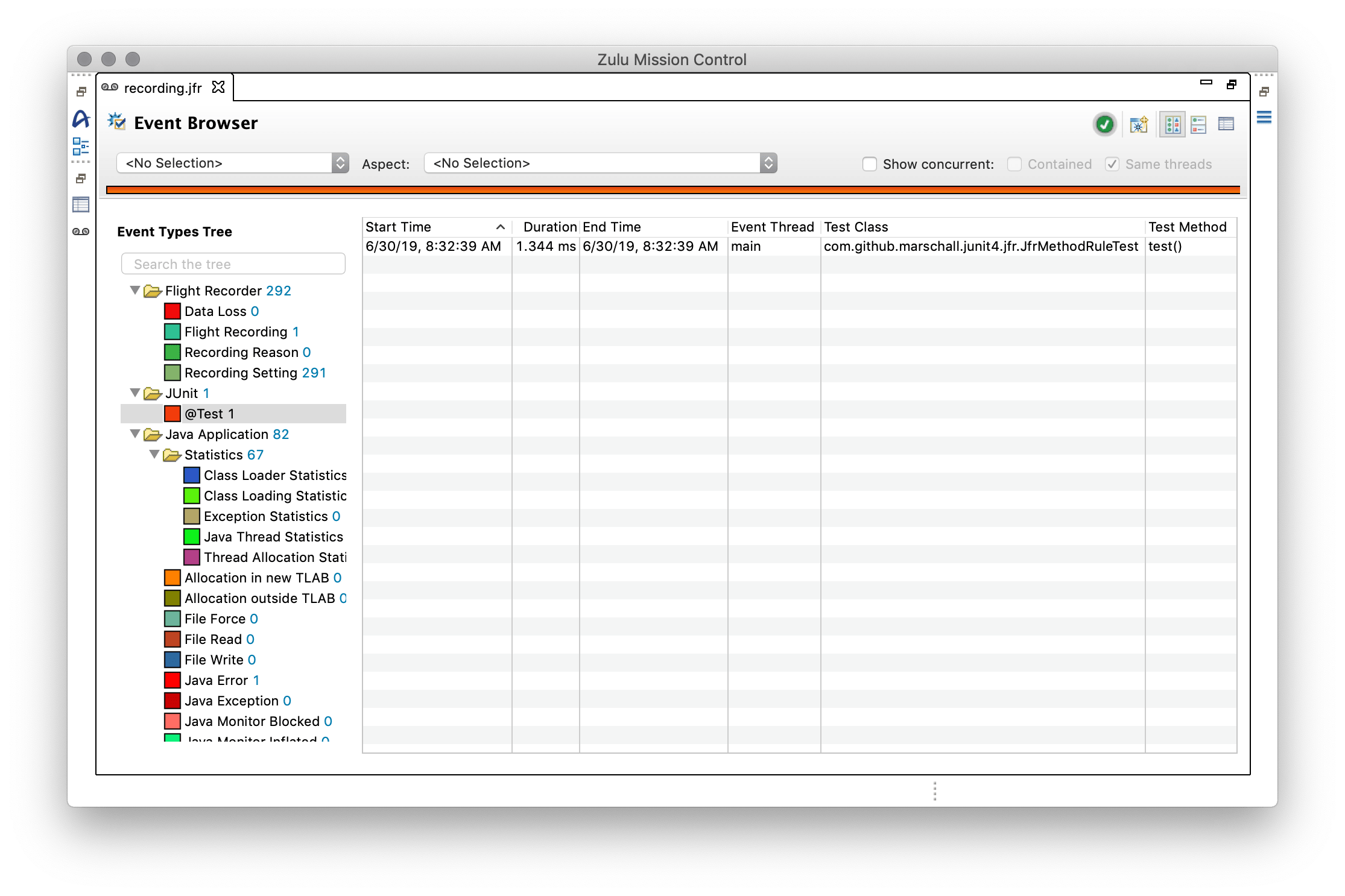Click the new custom event page icon
1345x896 pixels.
[x=1138, y=125]
